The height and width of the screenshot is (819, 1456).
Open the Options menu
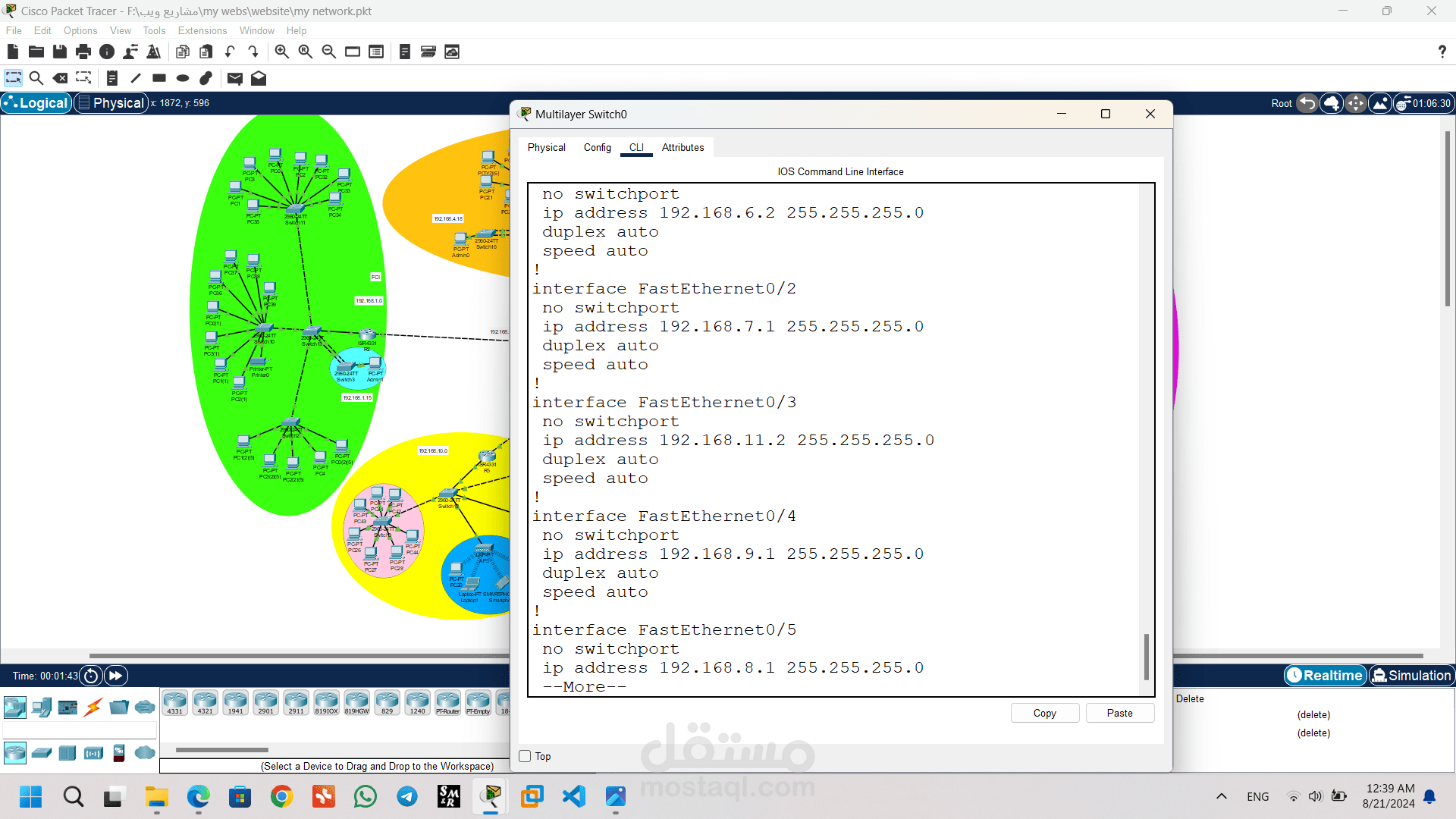click(80, 30)
